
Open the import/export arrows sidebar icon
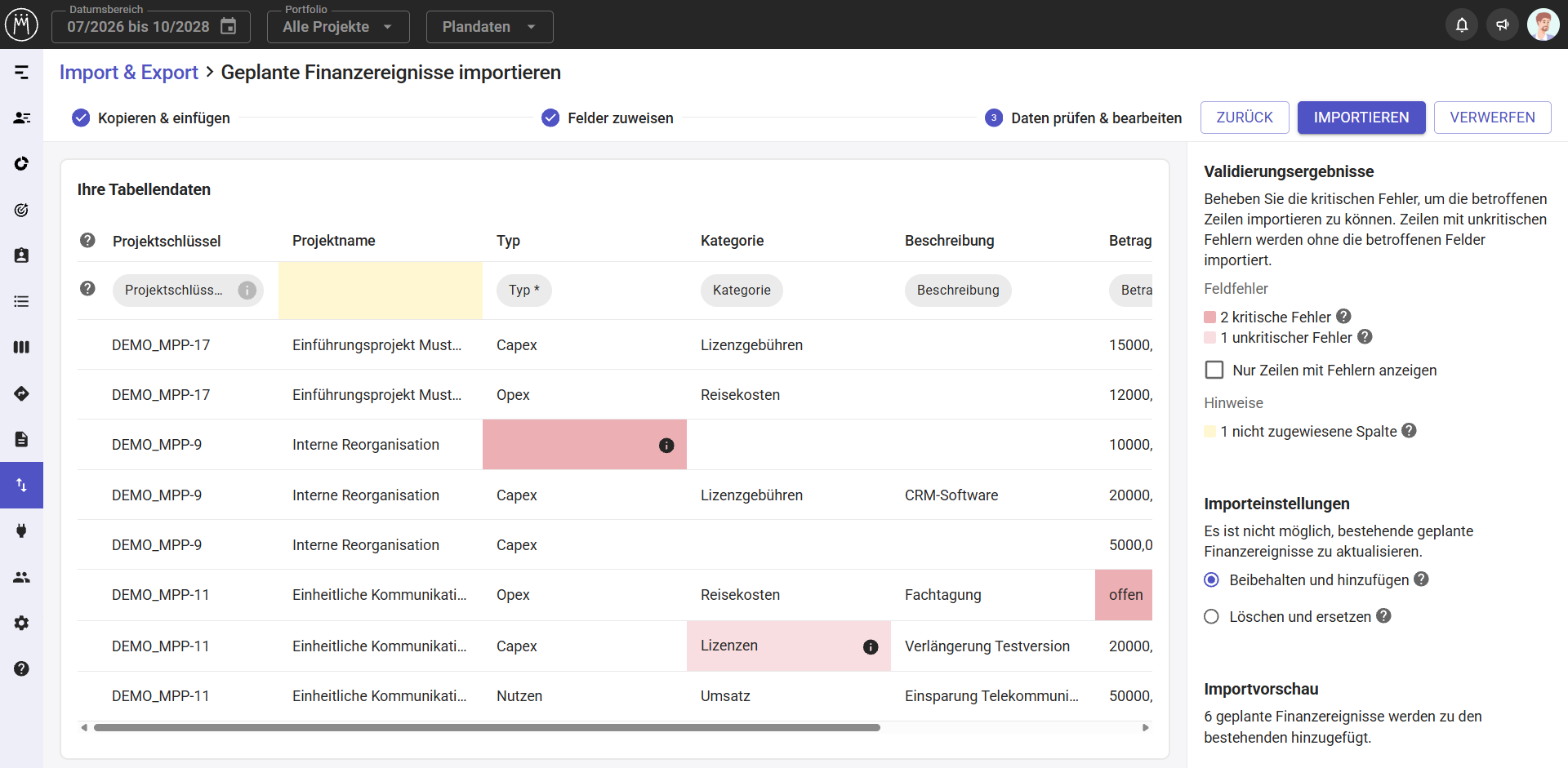[x=21, y=485]
